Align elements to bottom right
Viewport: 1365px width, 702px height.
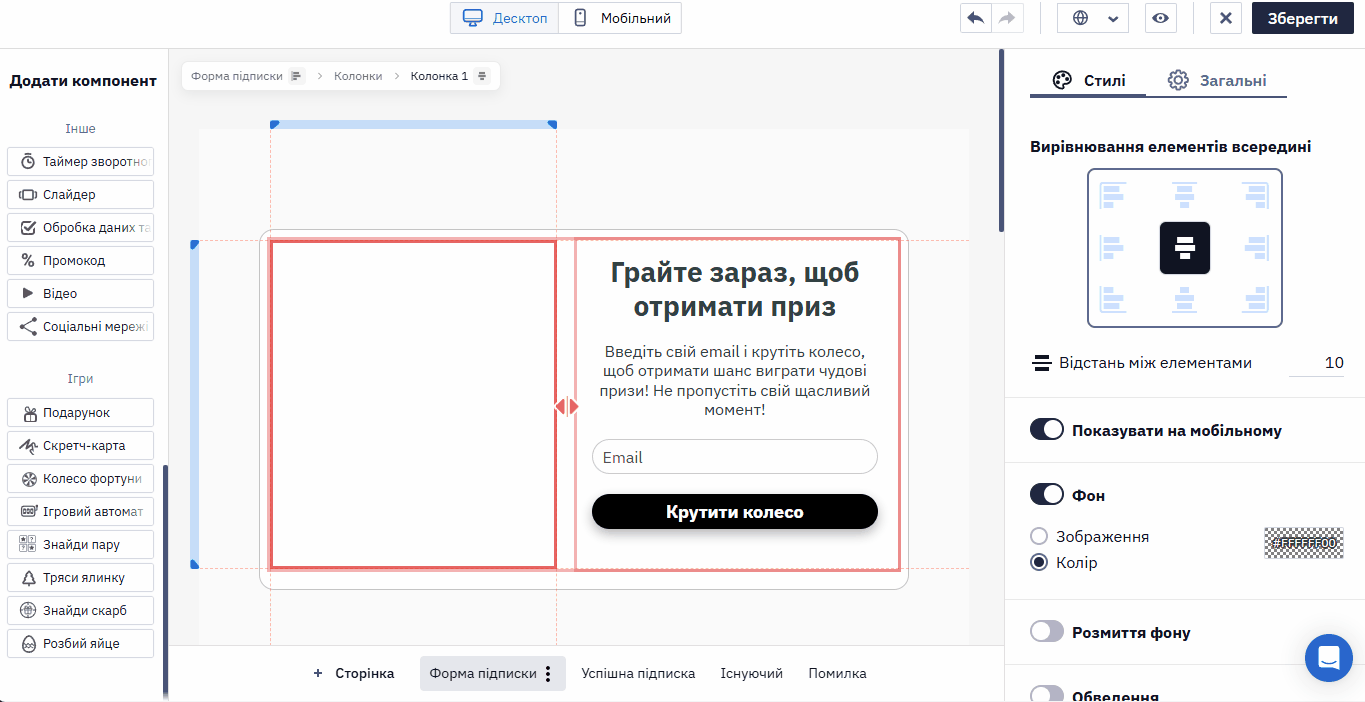pos(1256,299)
